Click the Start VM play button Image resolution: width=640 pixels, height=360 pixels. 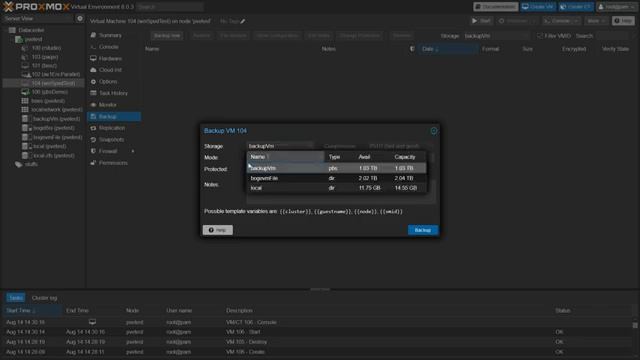tap(481, 21)
